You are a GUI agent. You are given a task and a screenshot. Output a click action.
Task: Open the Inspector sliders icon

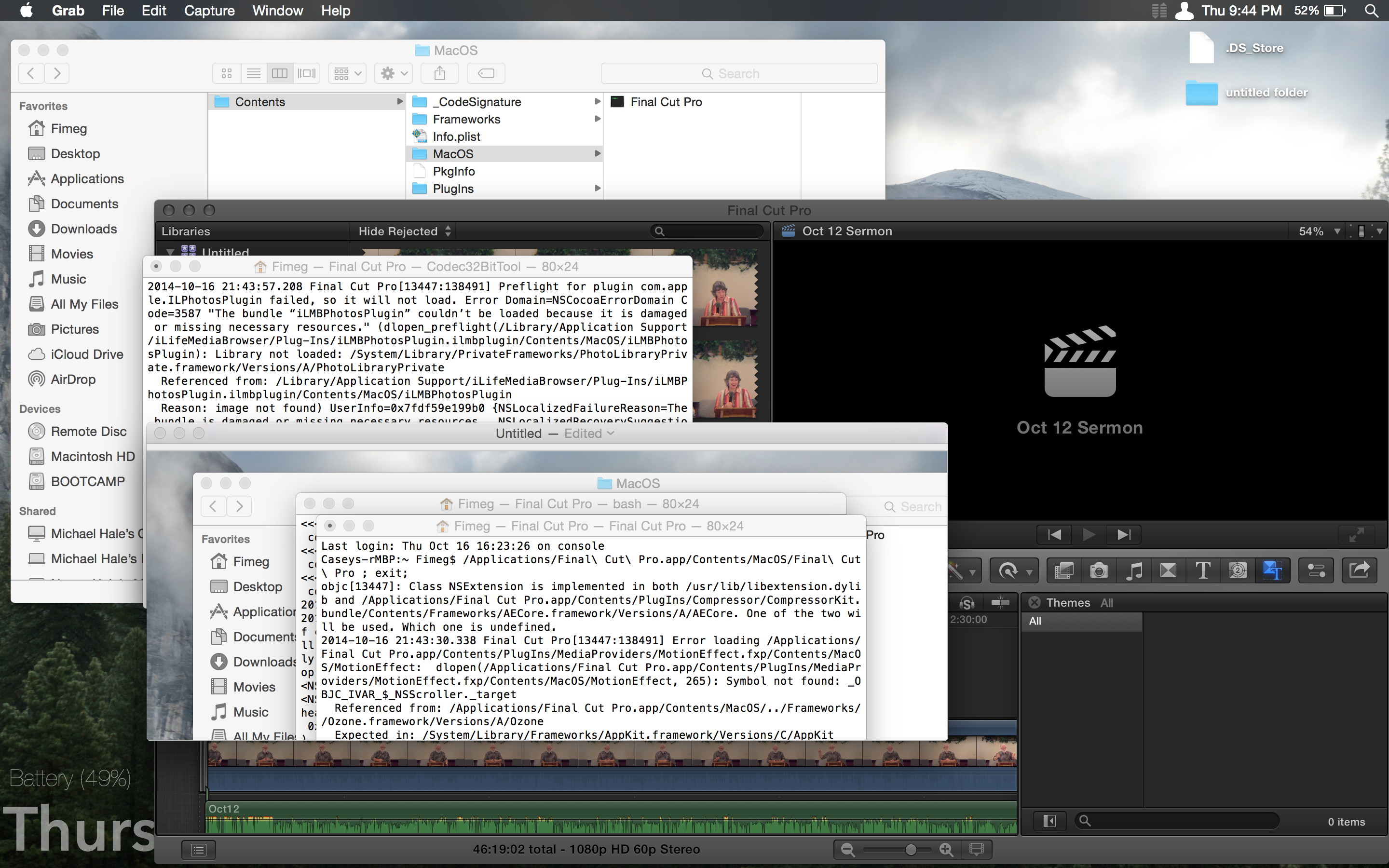[1316, 570]
